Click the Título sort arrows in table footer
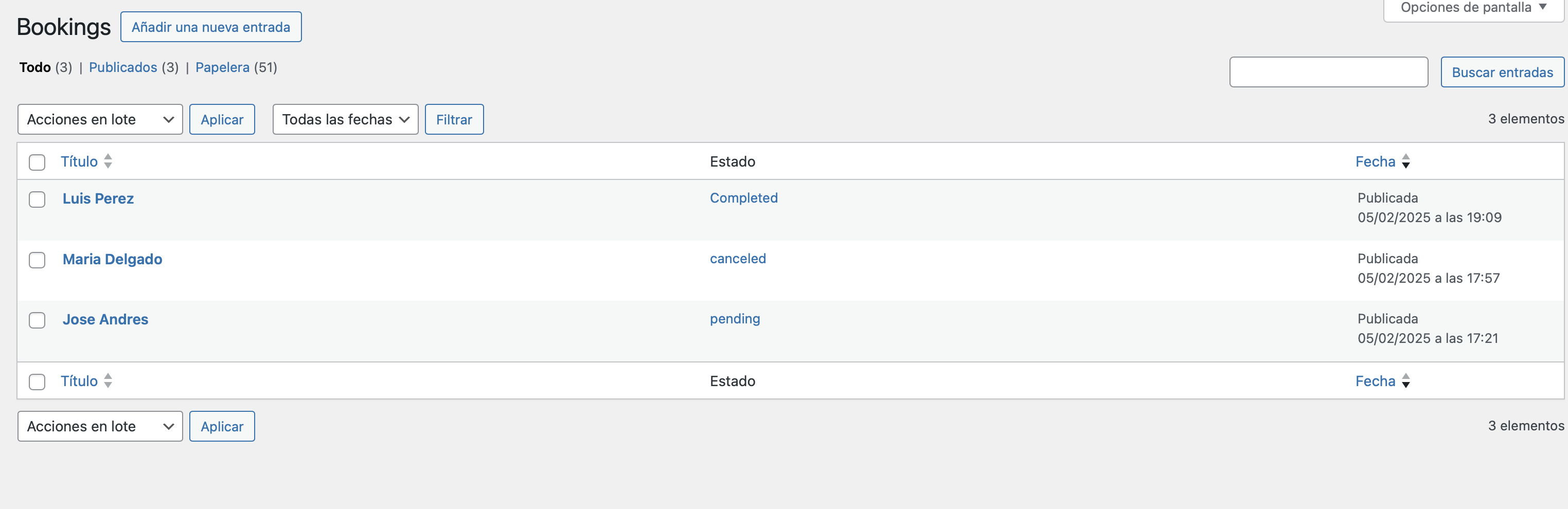Viewport: 1568px width, 509px height. click(108, 380)
